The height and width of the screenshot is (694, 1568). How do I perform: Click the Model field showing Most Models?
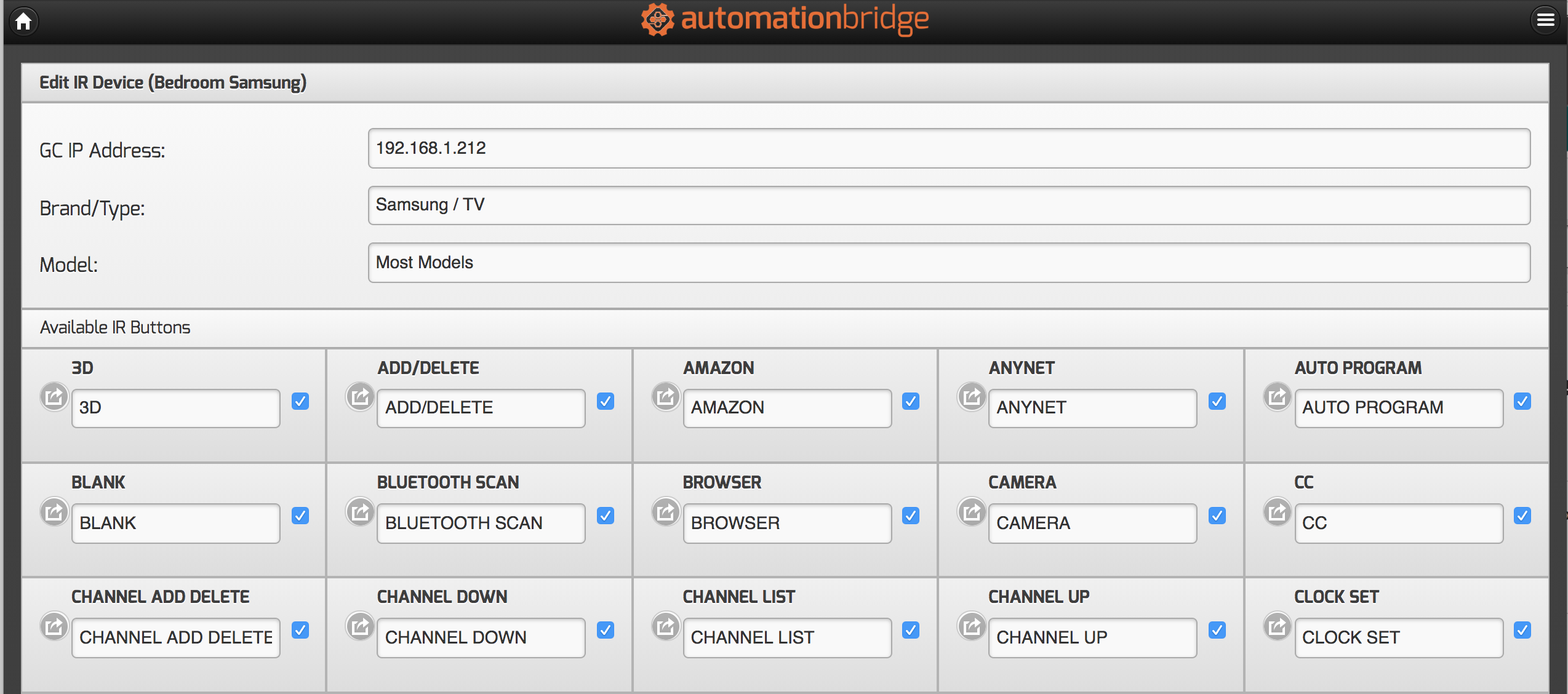point(949,263)
